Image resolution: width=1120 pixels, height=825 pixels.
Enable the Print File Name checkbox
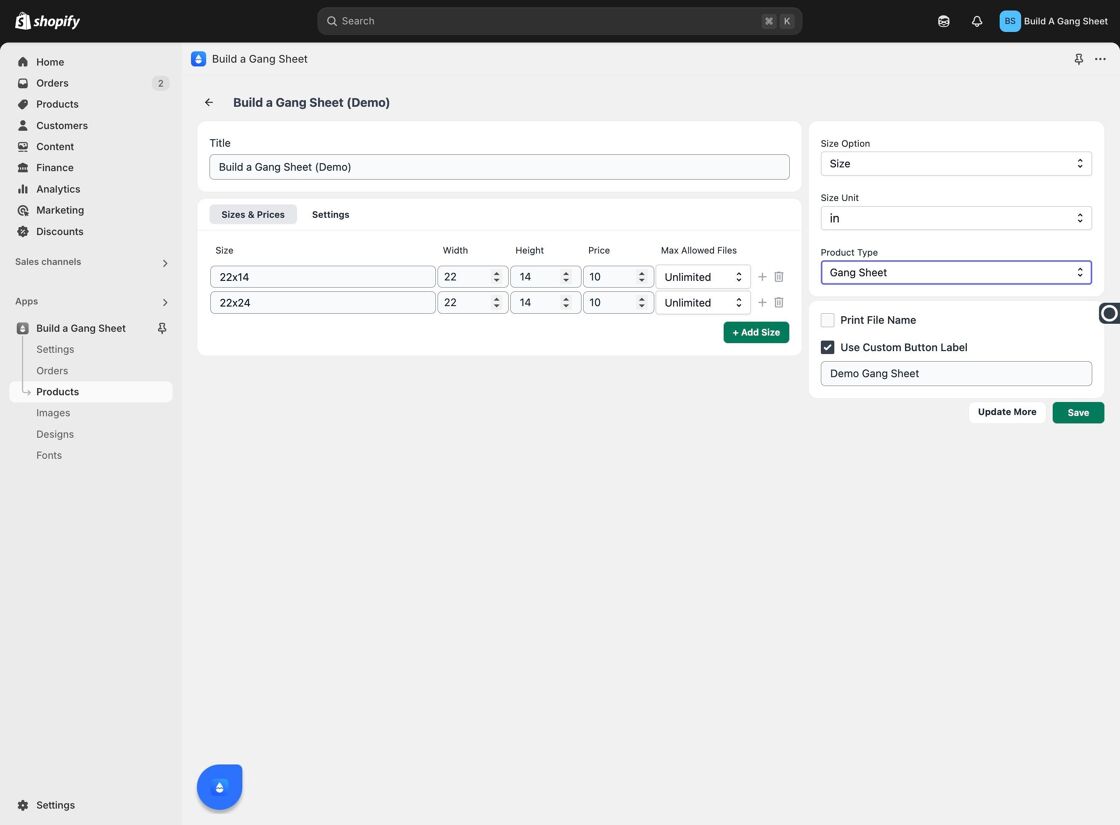tap(827, 320)
